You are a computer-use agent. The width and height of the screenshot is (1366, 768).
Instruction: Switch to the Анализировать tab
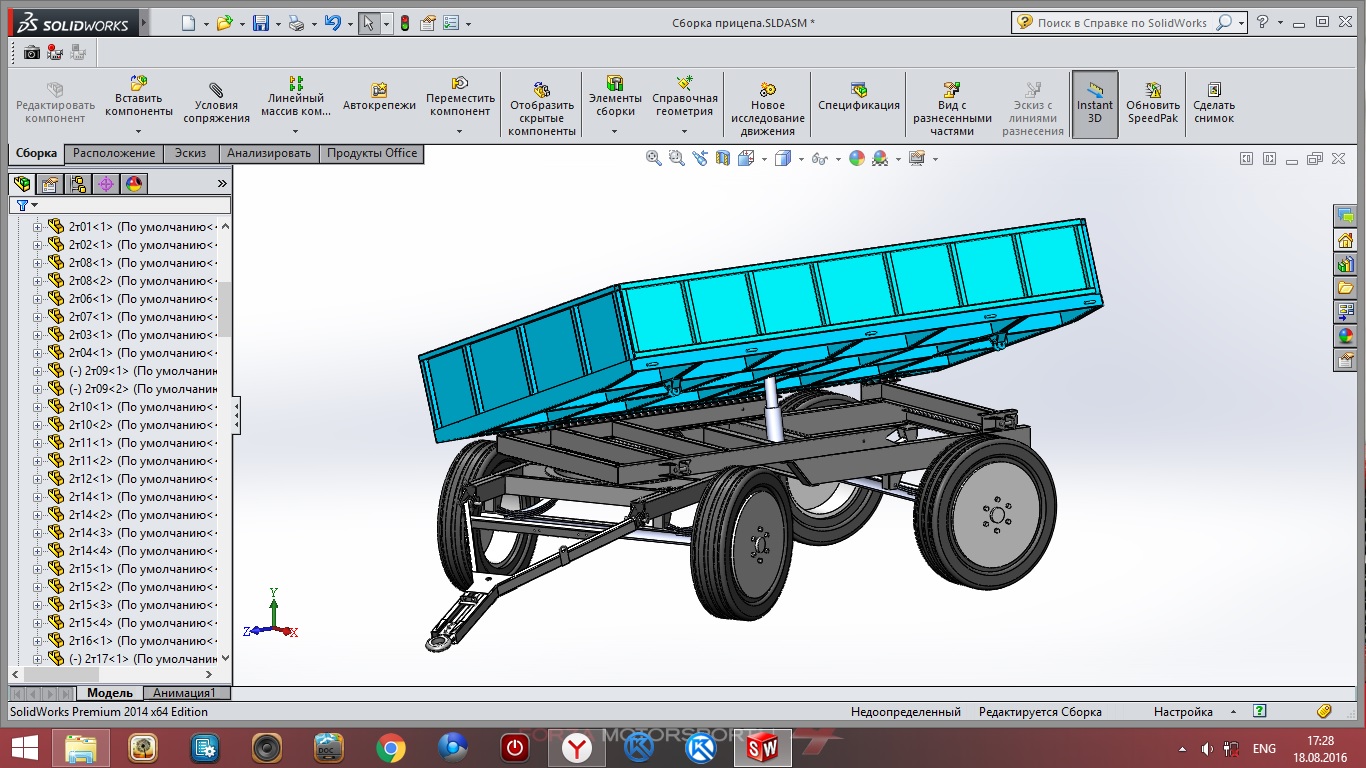268,153
